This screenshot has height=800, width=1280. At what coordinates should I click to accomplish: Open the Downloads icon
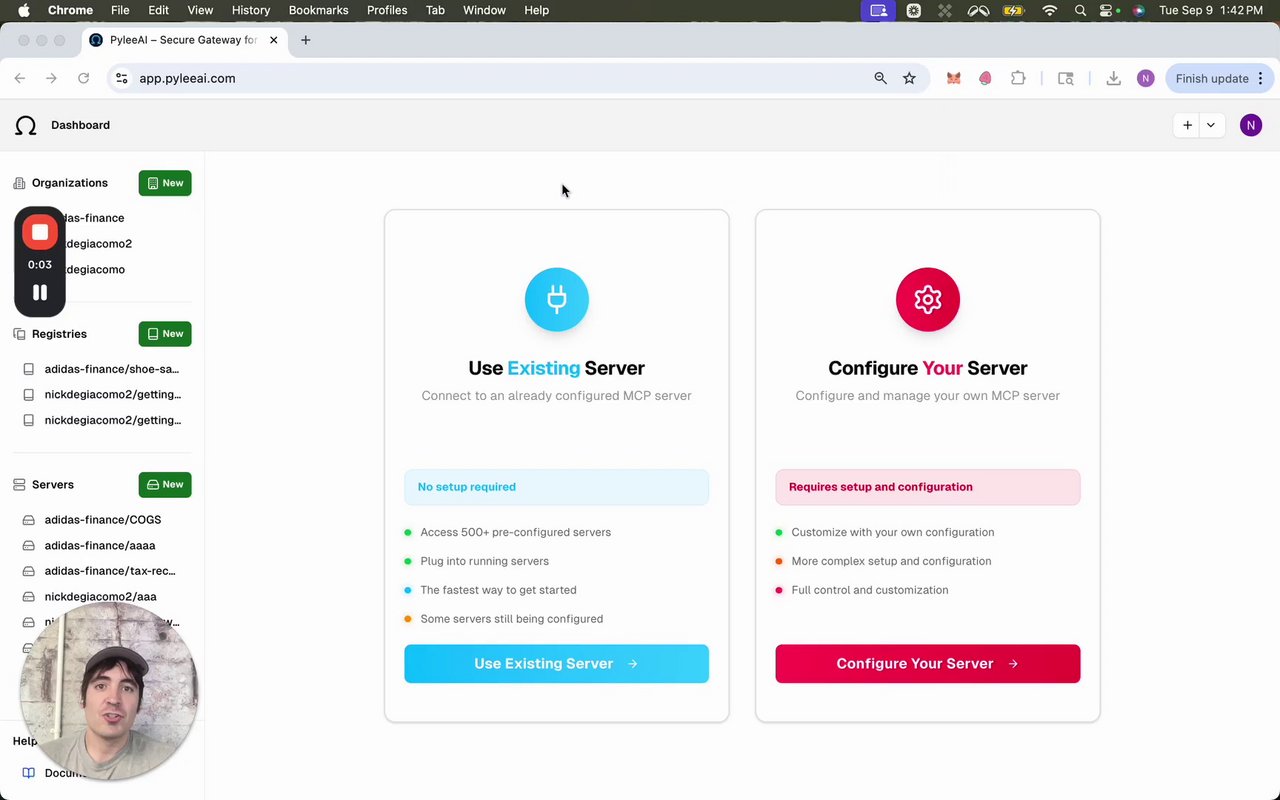coord(1113,78)
